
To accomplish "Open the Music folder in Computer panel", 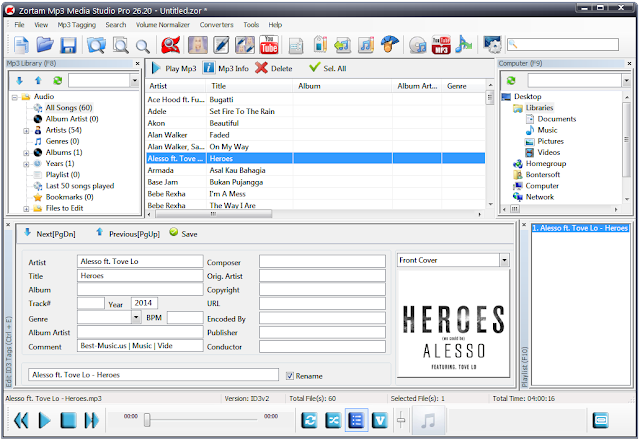I will 547,130.
